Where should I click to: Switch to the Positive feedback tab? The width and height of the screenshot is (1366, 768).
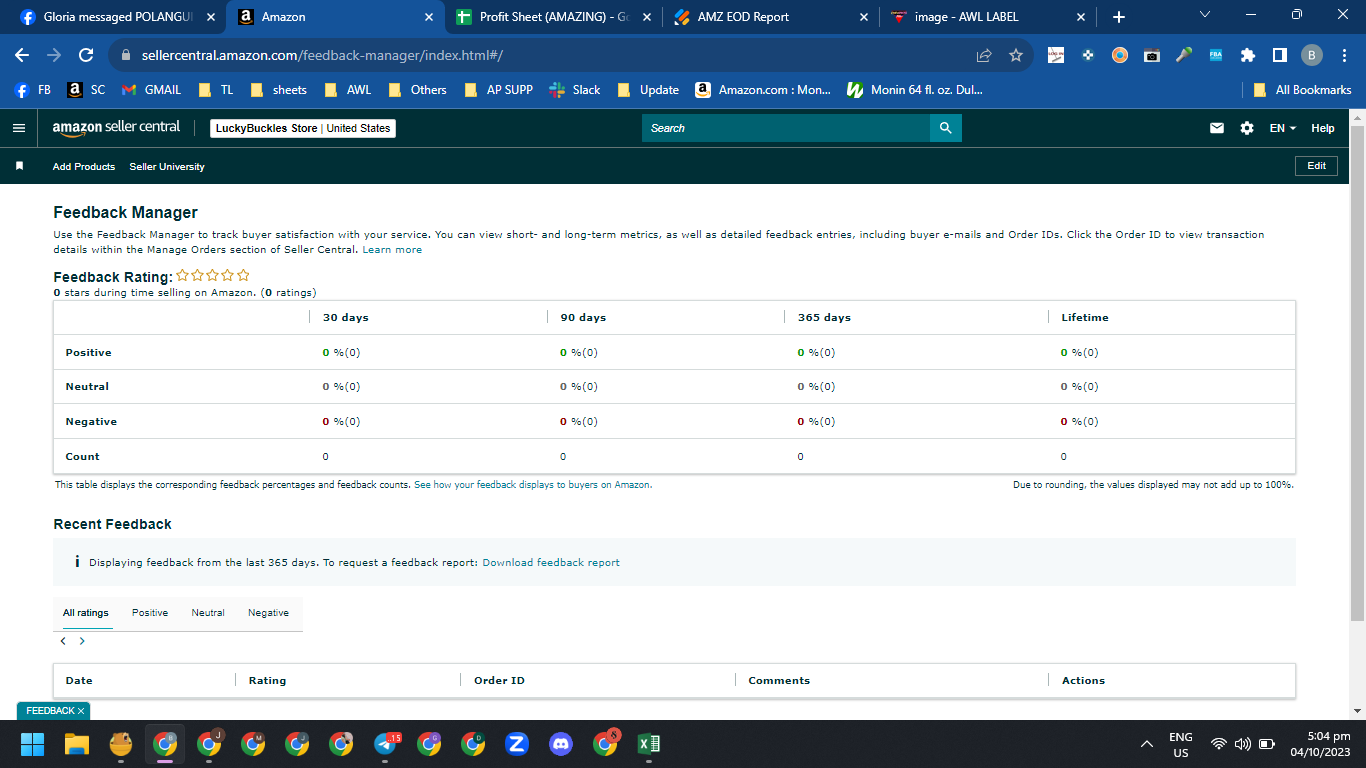point(150,612)
